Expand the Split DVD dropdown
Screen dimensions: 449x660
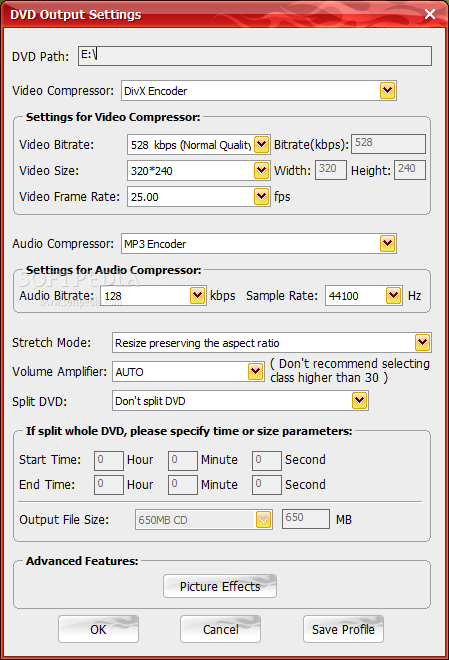click(240, 401)
